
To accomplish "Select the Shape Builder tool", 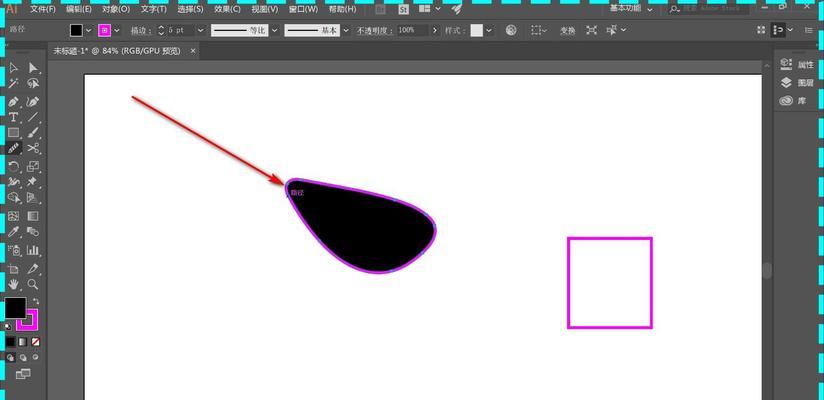I will pos(14,198).
